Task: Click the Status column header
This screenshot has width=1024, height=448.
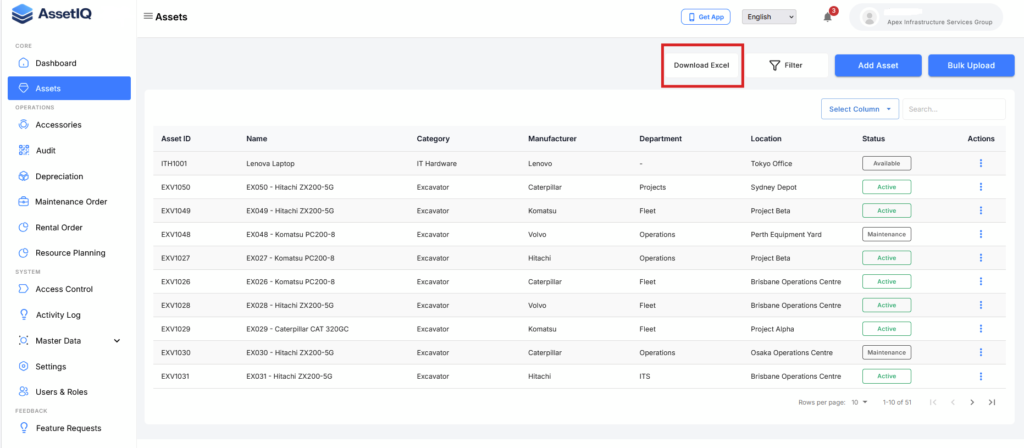Action: 873,138
